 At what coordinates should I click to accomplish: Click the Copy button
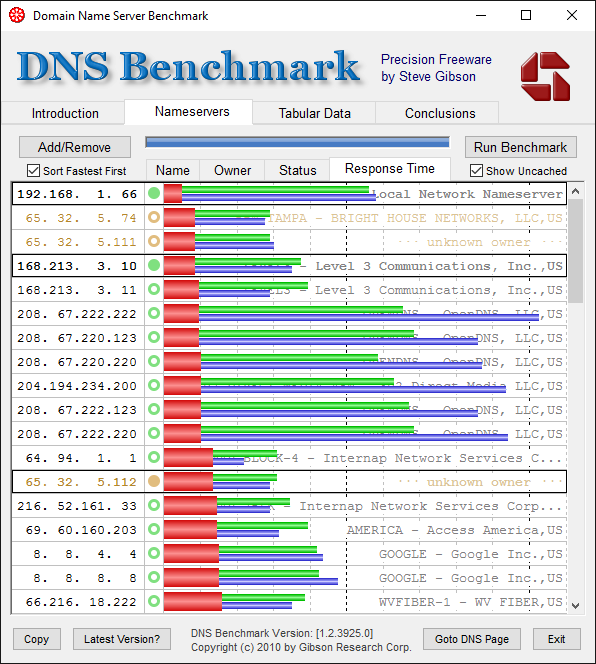tap(36, 639)
